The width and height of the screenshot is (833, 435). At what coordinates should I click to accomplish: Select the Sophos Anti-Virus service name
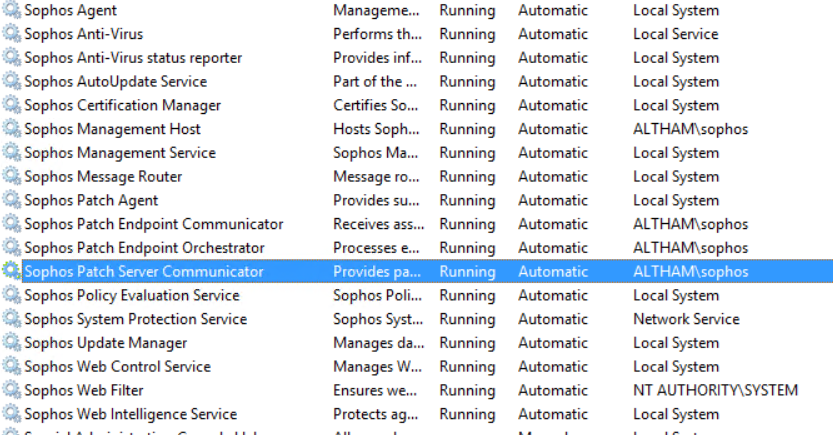point(83,34)
